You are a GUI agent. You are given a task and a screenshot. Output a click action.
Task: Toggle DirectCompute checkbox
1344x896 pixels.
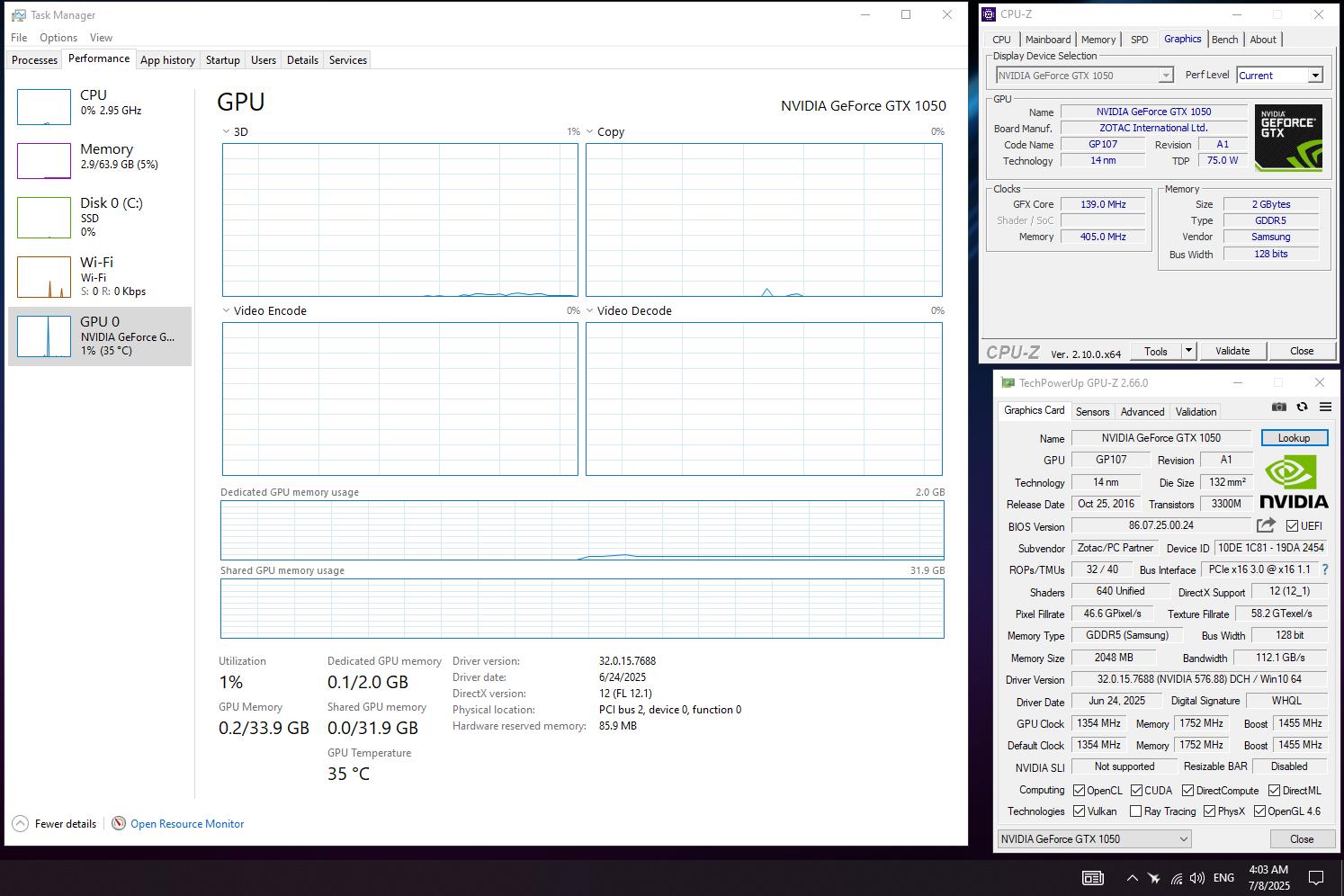[1187, 791]
